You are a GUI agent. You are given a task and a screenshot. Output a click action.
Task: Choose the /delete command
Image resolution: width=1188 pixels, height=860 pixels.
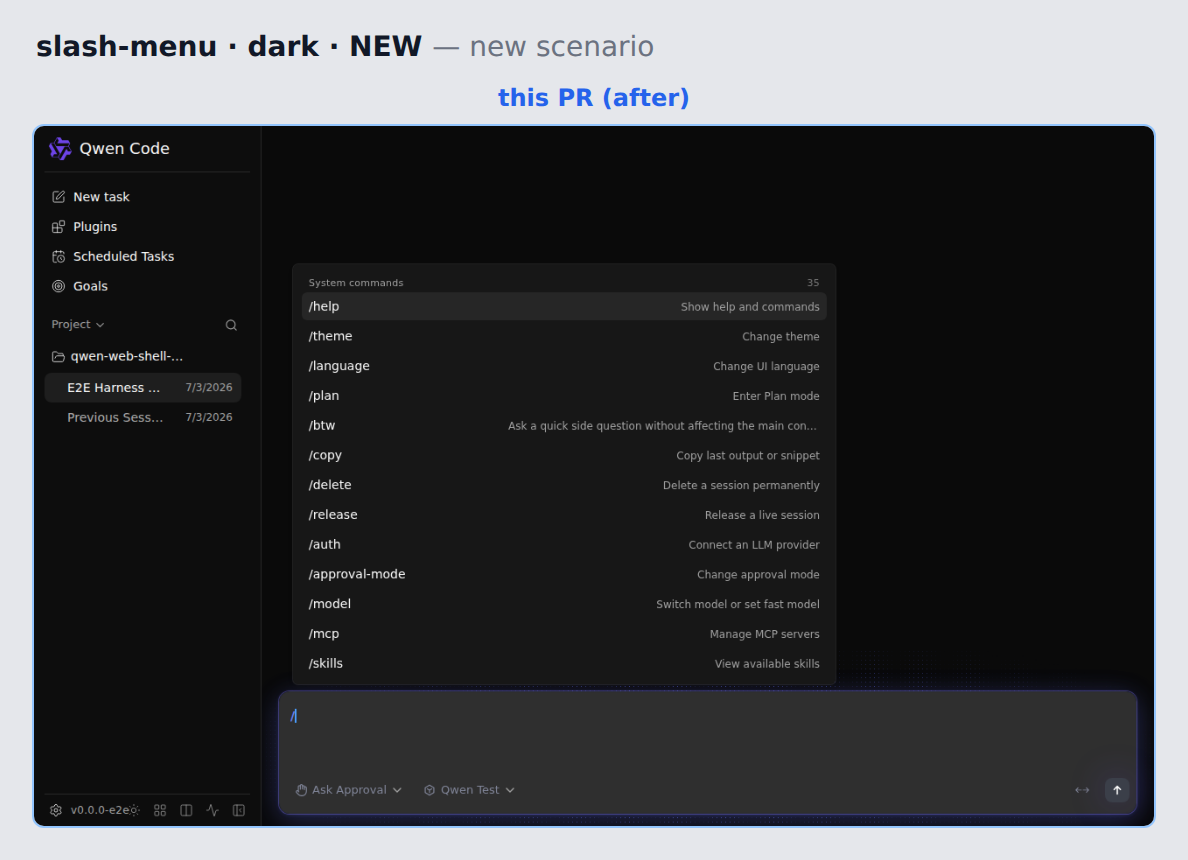click(564, 485)
